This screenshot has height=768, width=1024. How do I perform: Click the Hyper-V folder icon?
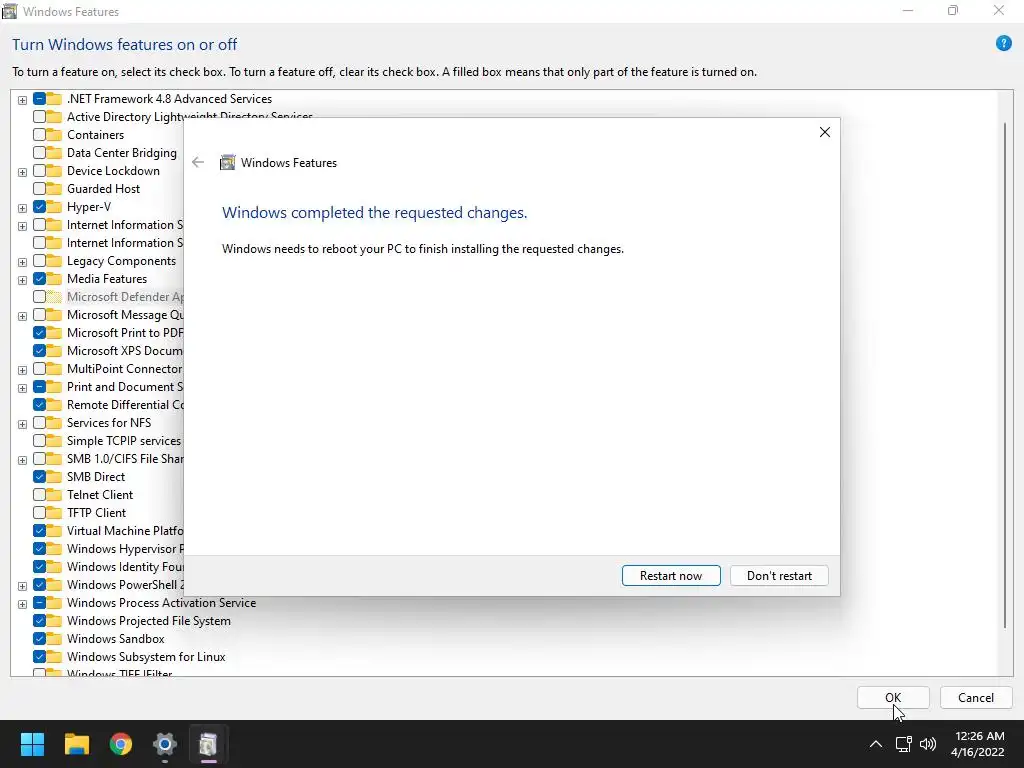pos(54,206)
